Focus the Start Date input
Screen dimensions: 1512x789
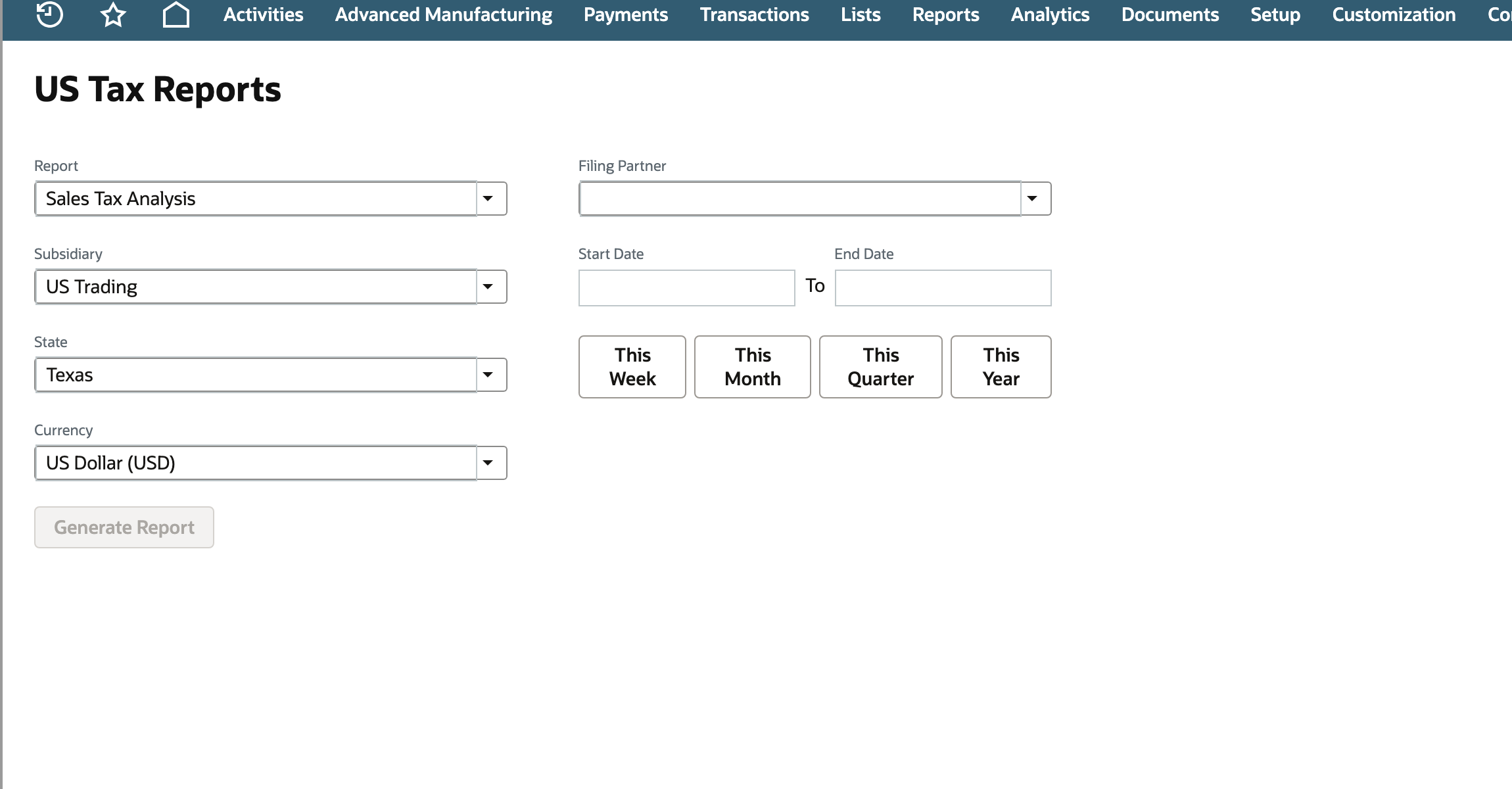pyautogui.click(x=687, y=288)
